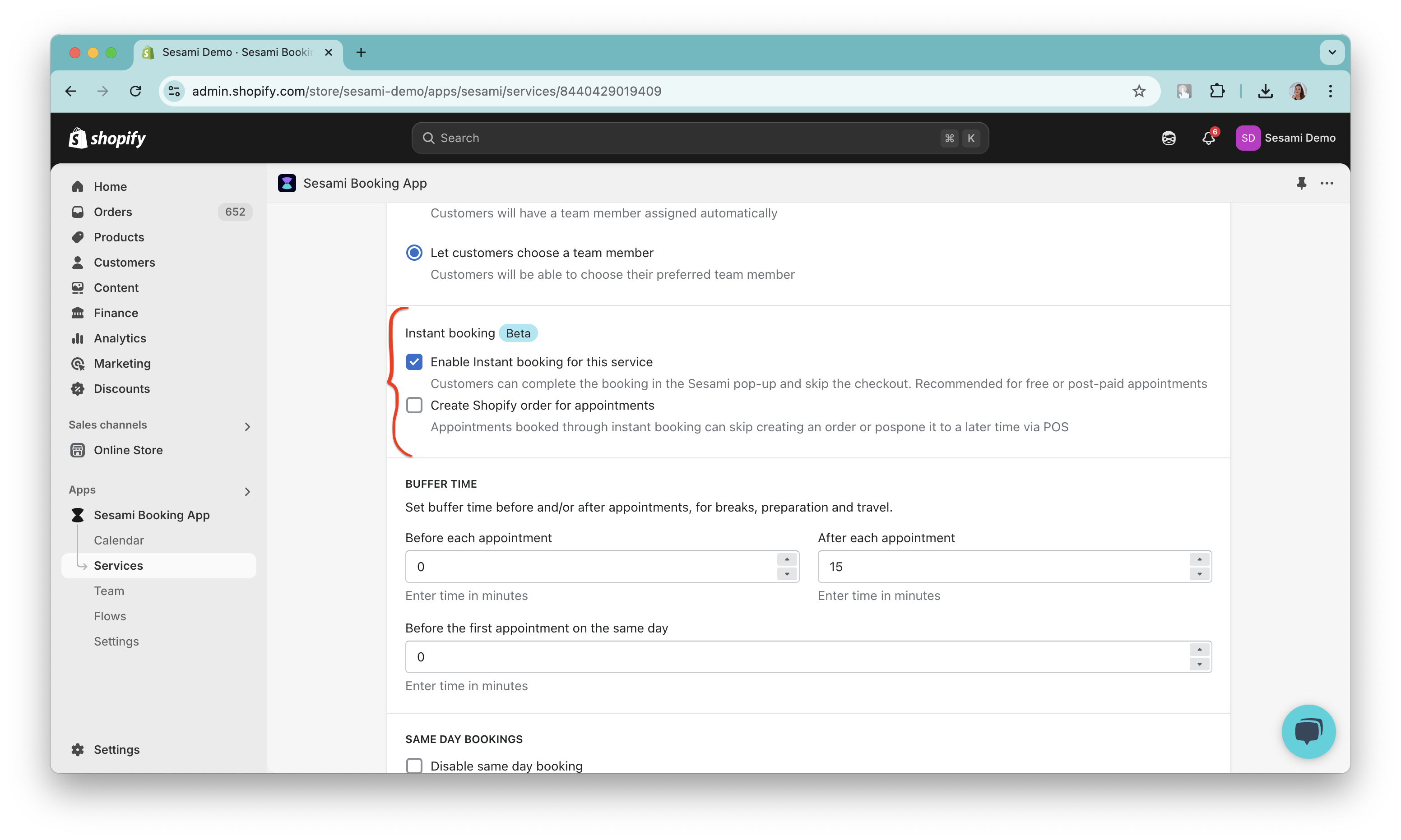
Task: Open browser downloads icon
Action: click(1265, 91)
